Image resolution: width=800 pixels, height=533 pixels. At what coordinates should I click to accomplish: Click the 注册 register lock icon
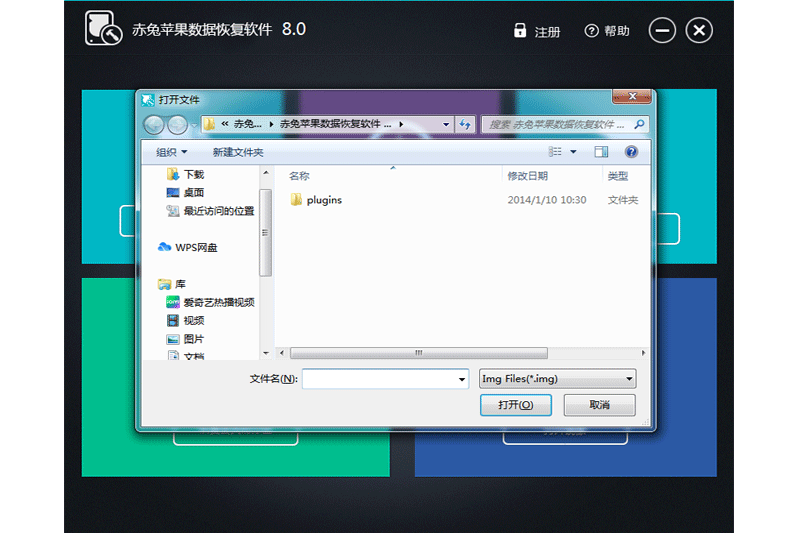click(x=519, y=31)
